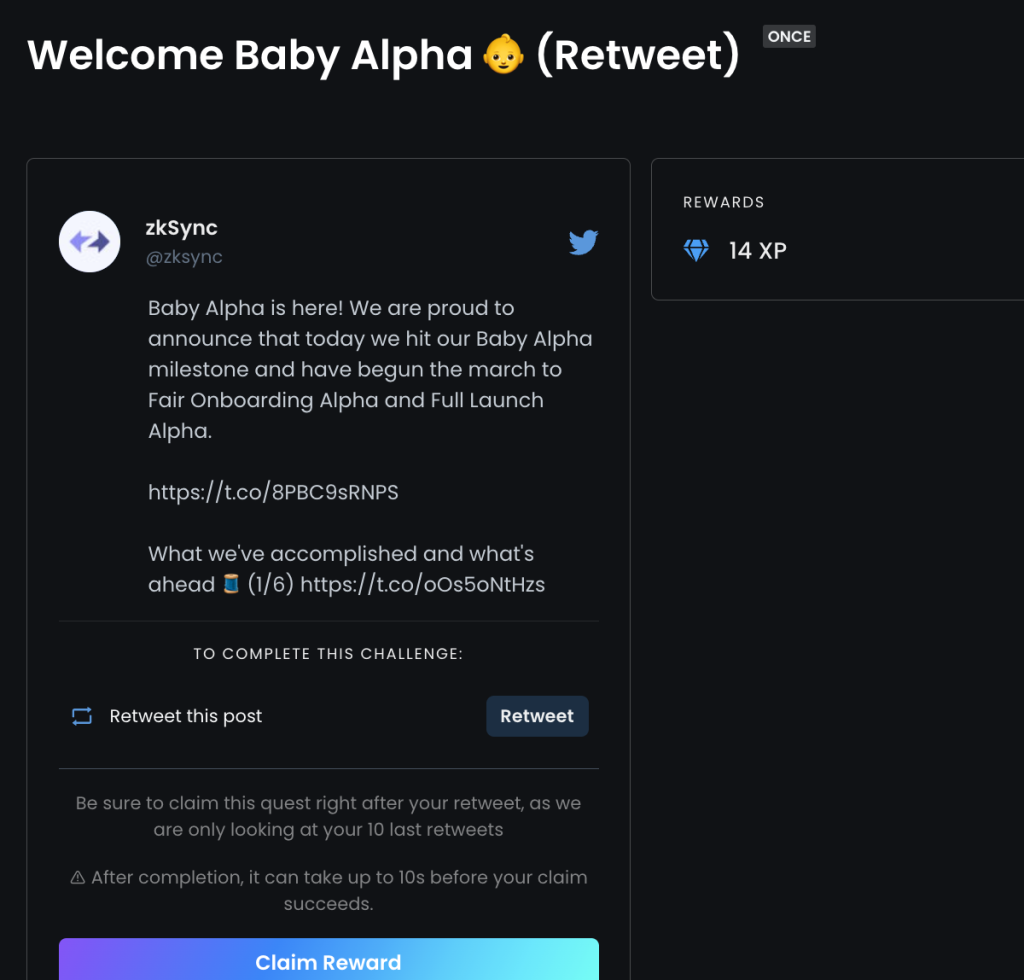Click the warning triangle icon
Screen dimensions: 1024x980
coord(78,877)
